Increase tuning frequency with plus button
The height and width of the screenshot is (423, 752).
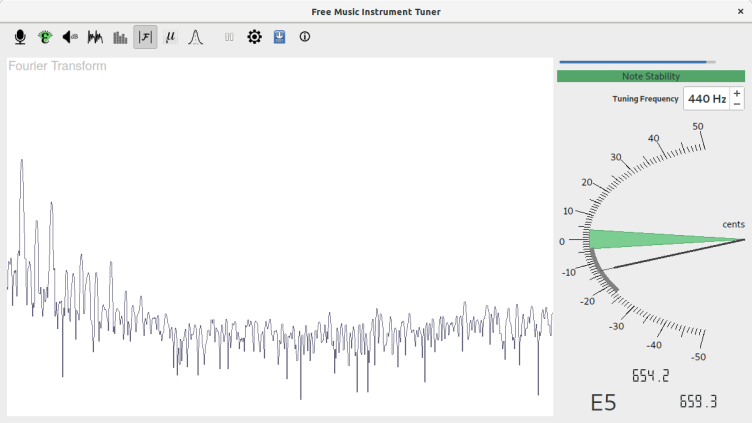pyautogui.click(x=737, y=93)
